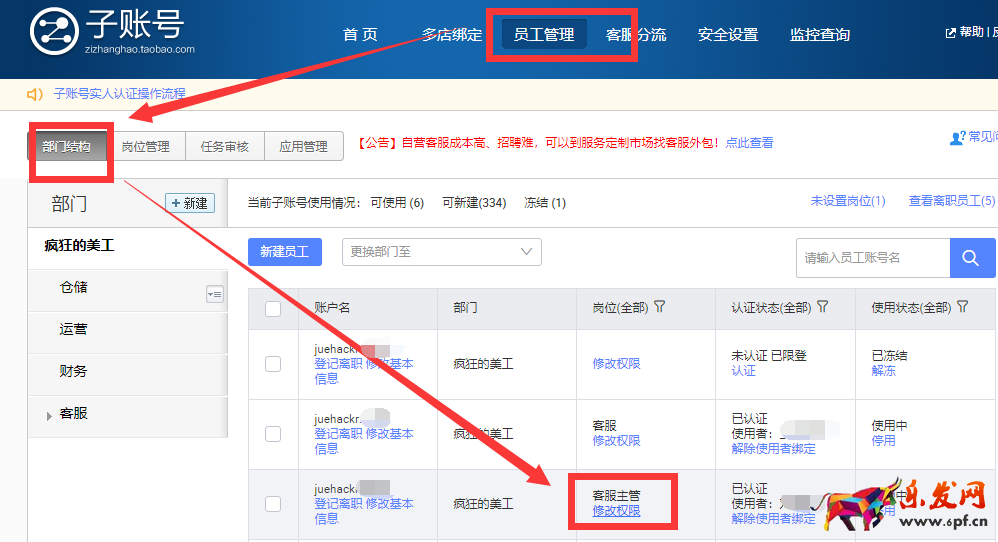Focus the employee account name search field
The width and height of the screenshot is (998, 542).
coord(872,258)
